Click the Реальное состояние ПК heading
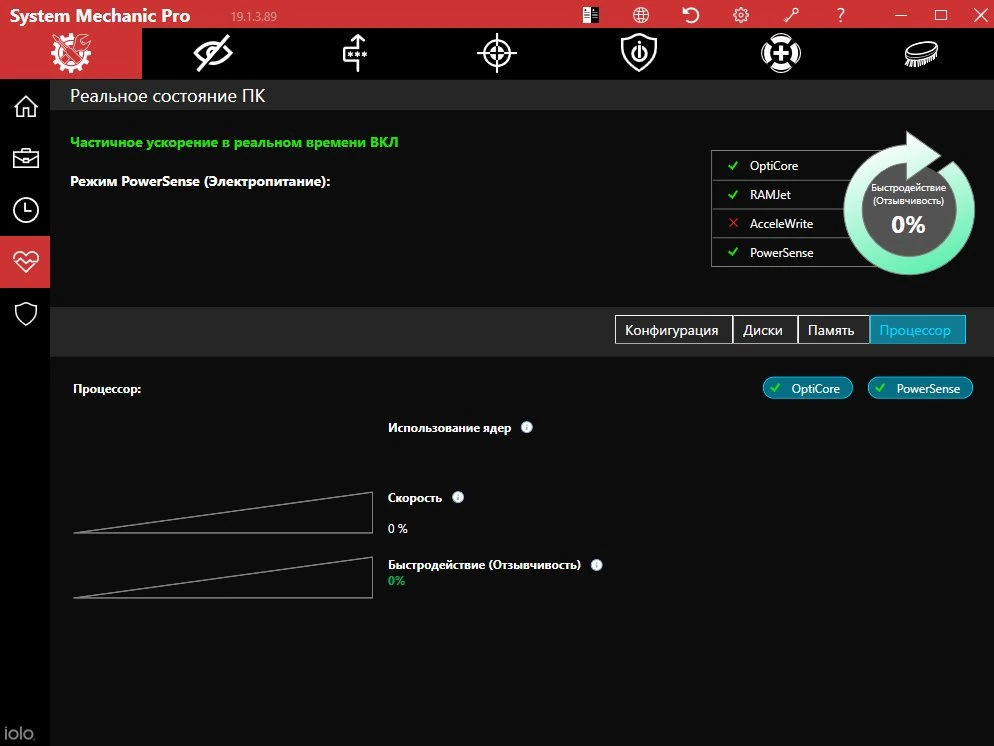Viewport: 994px width, 746px height. click(167, 96)
